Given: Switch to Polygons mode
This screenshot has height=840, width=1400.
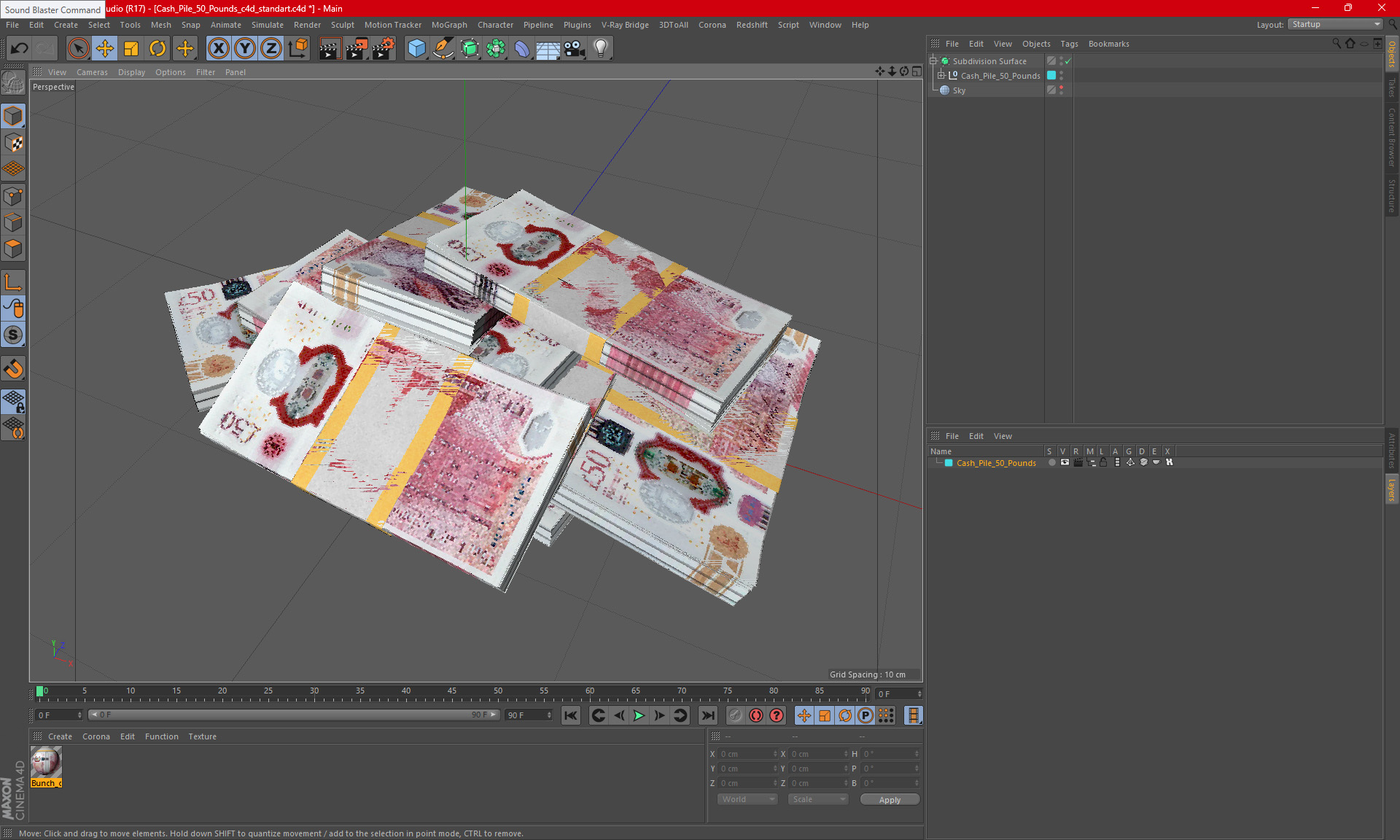Looking at the screenshot, I should click(x=13, y=249).
